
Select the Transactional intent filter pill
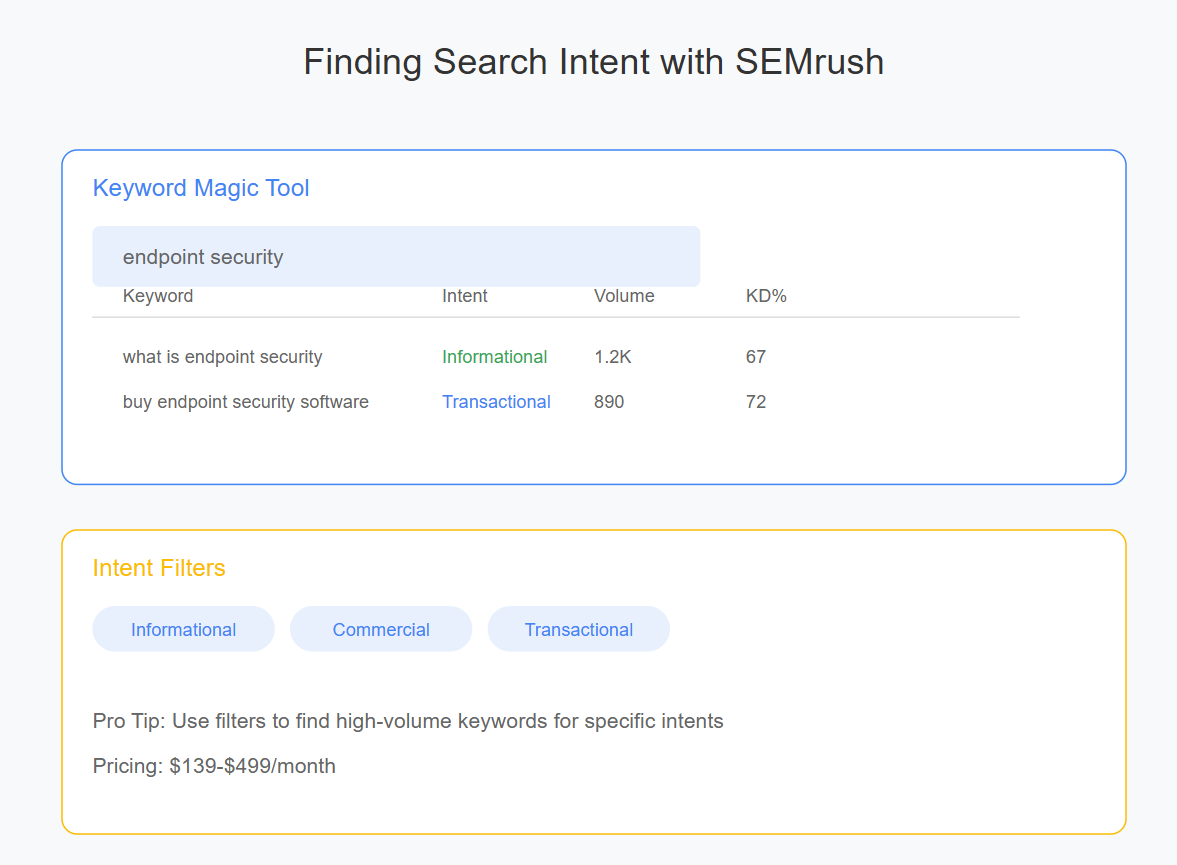pyautogui.click(x=579, y=629)
